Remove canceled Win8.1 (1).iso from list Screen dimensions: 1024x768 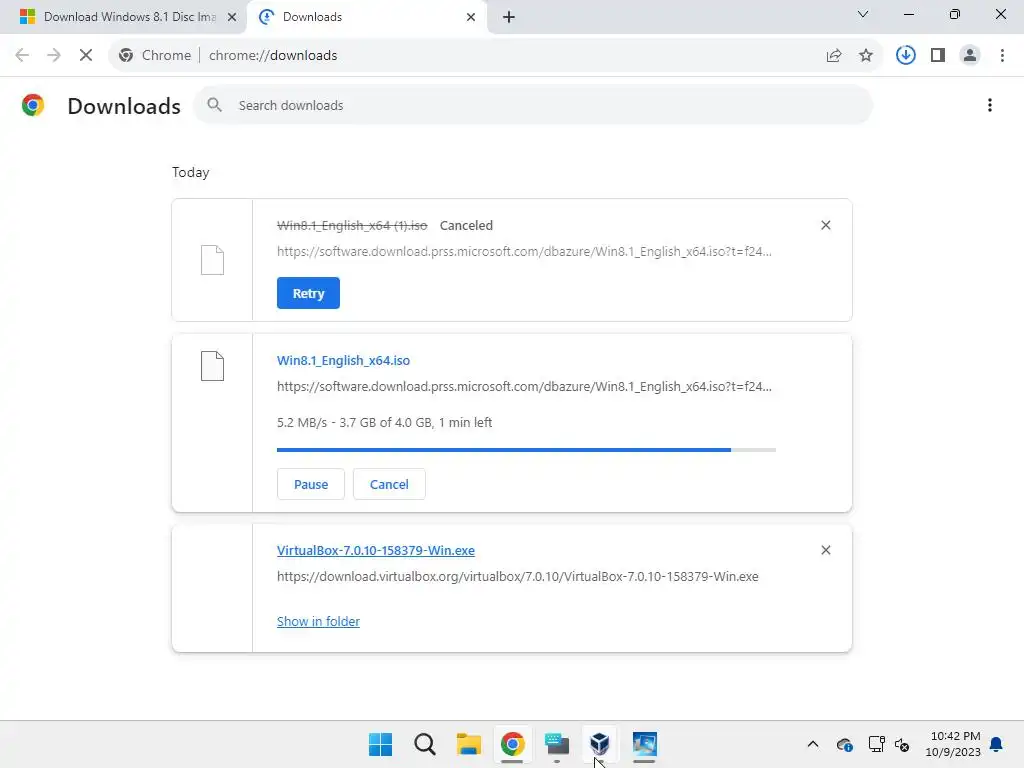point(825,225)
